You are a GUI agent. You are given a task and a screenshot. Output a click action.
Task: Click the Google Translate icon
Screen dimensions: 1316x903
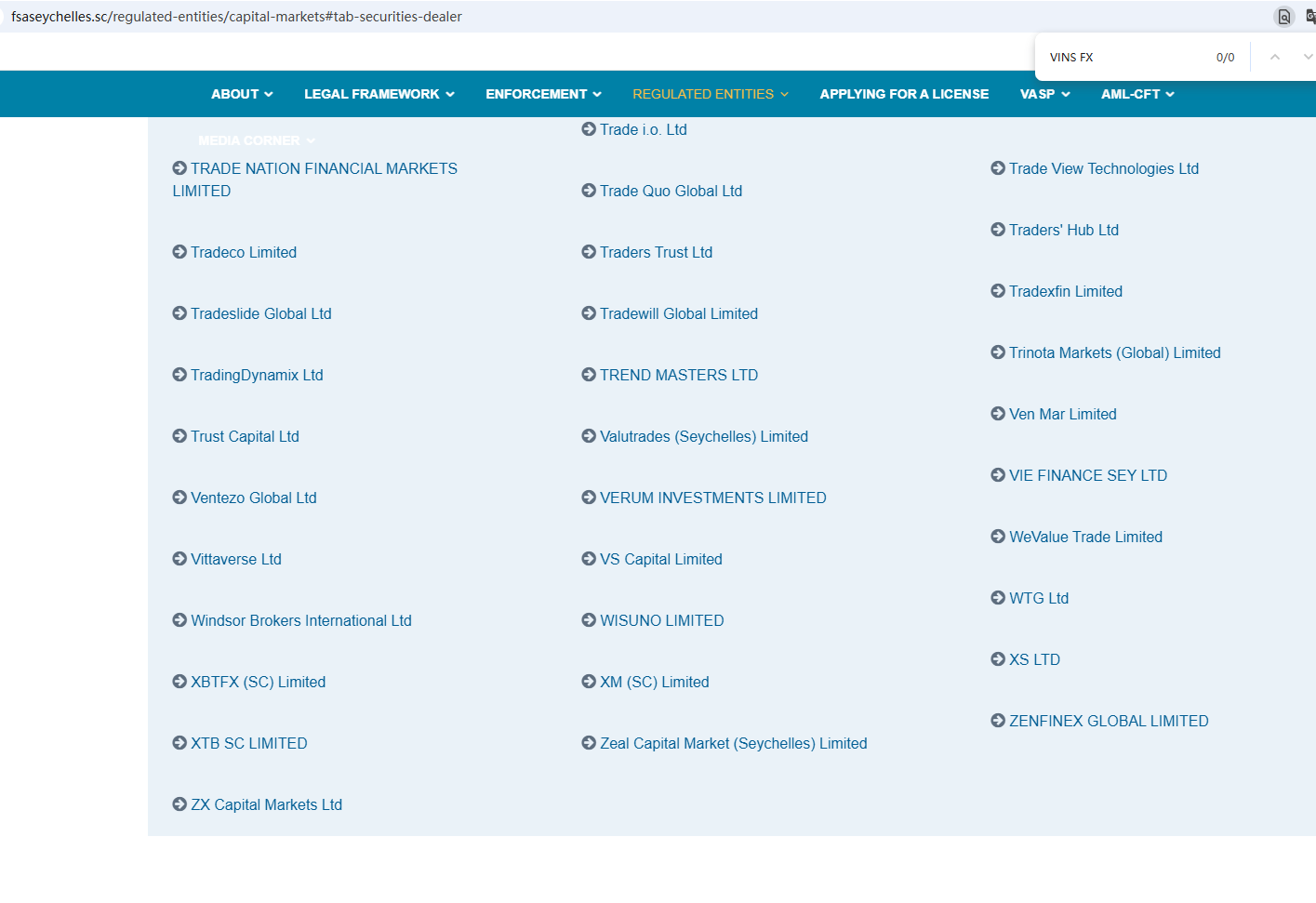click(1309, 17)
